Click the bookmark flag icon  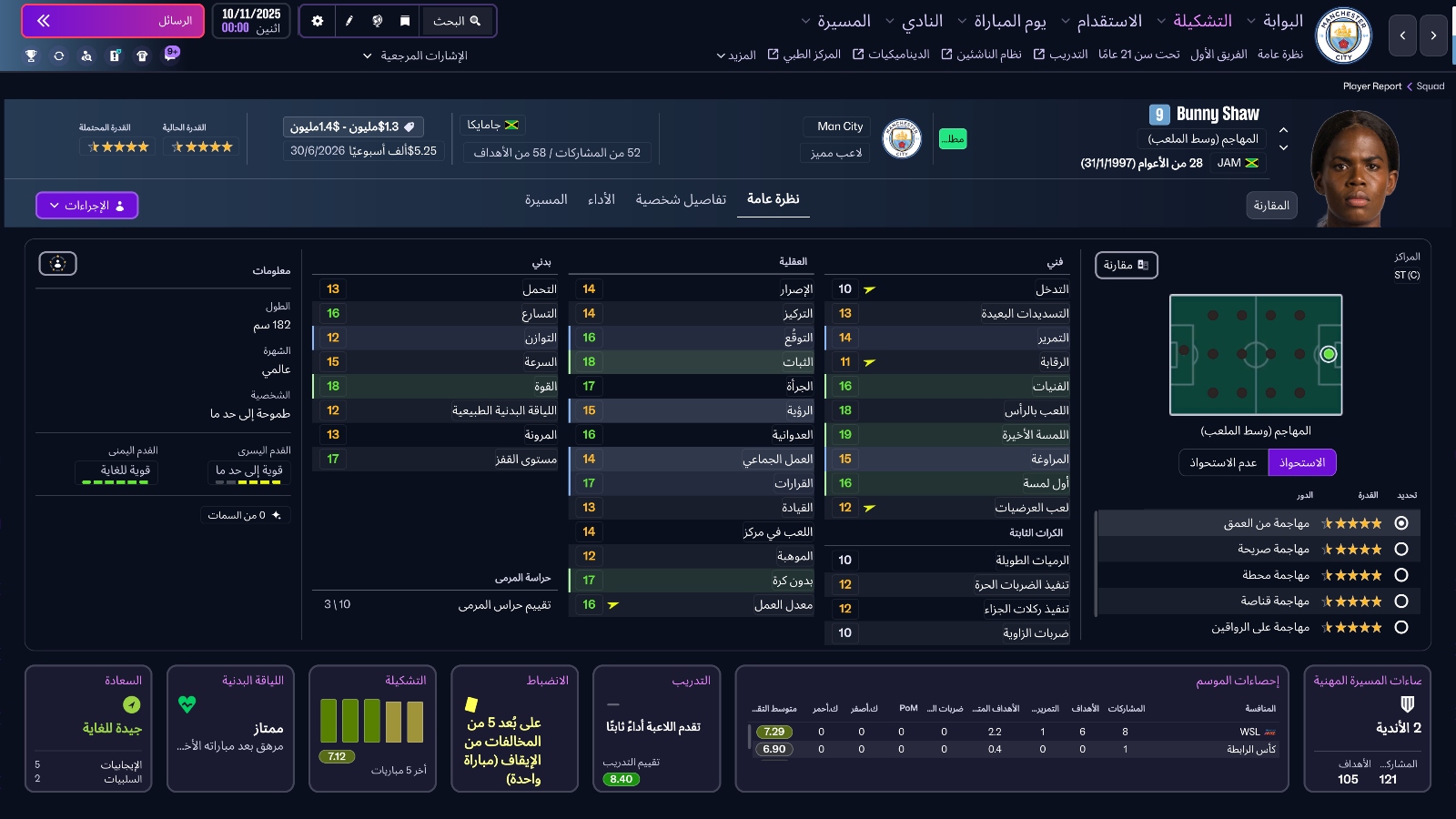pos(405,20)
